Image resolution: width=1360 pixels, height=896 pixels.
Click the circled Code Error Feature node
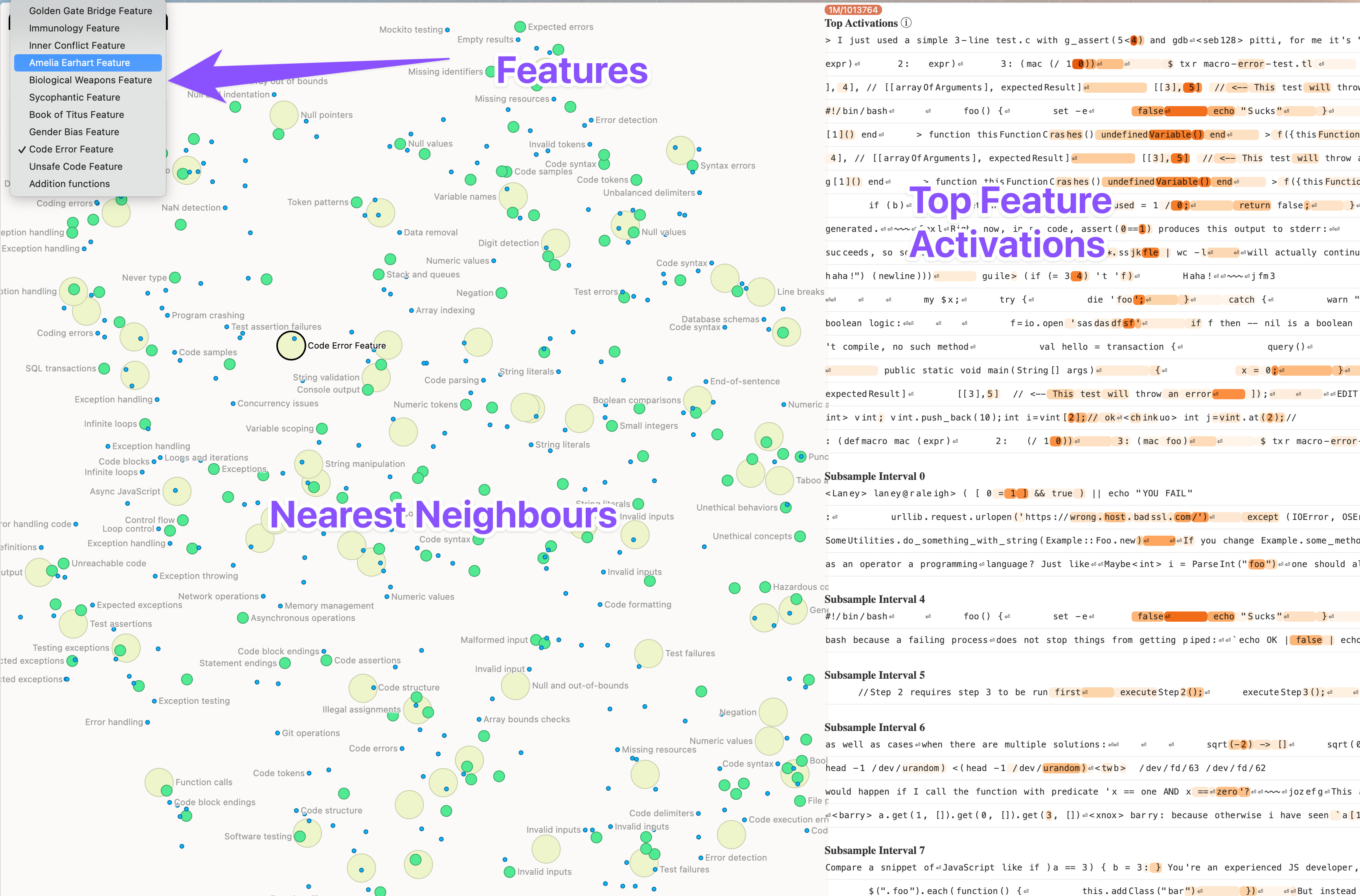[x=291, y=346]
